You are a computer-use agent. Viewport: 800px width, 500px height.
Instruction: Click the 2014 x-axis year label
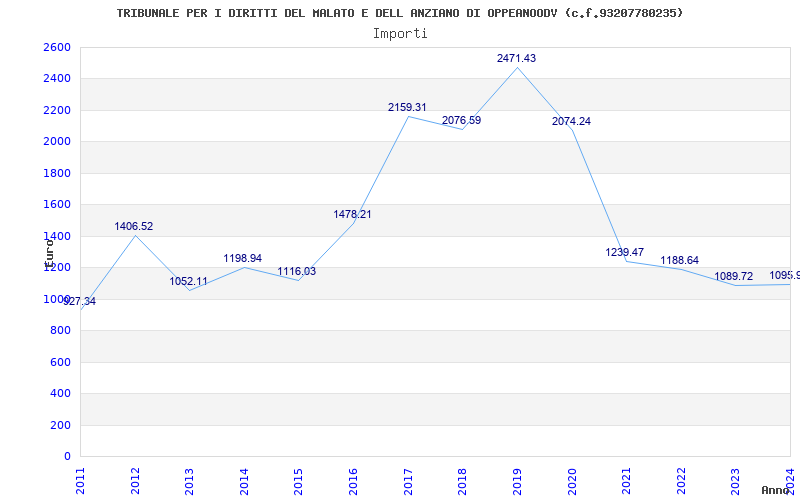click(x=244, y=482)
